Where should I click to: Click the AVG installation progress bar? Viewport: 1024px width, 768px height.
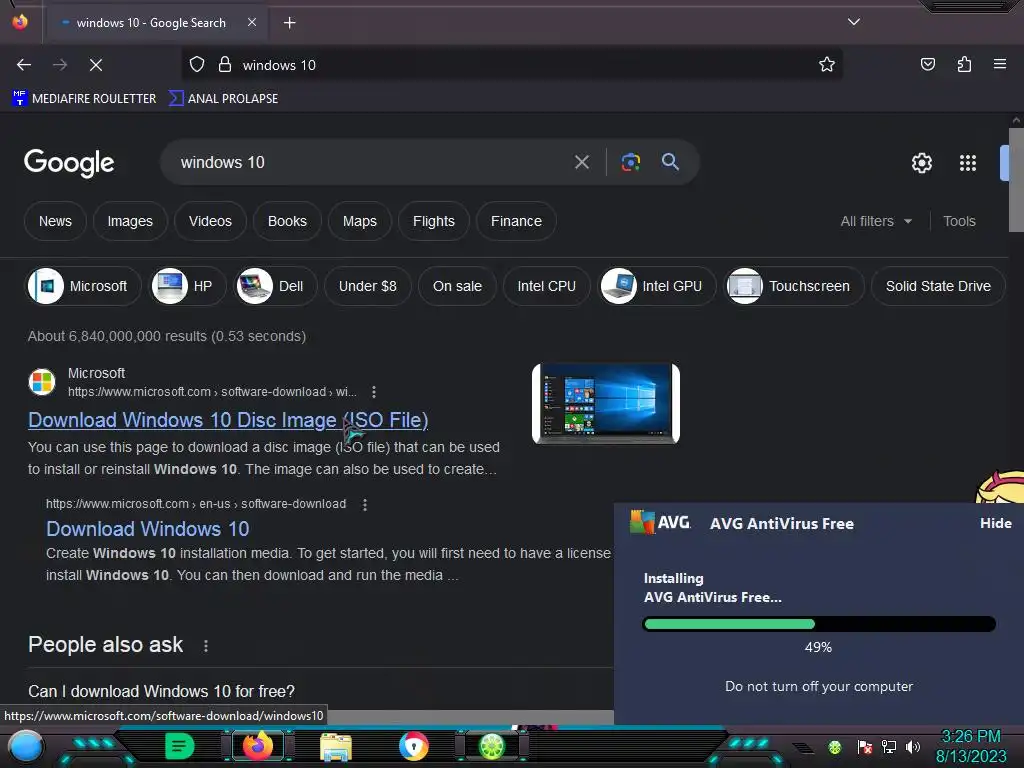coord(819,624)
